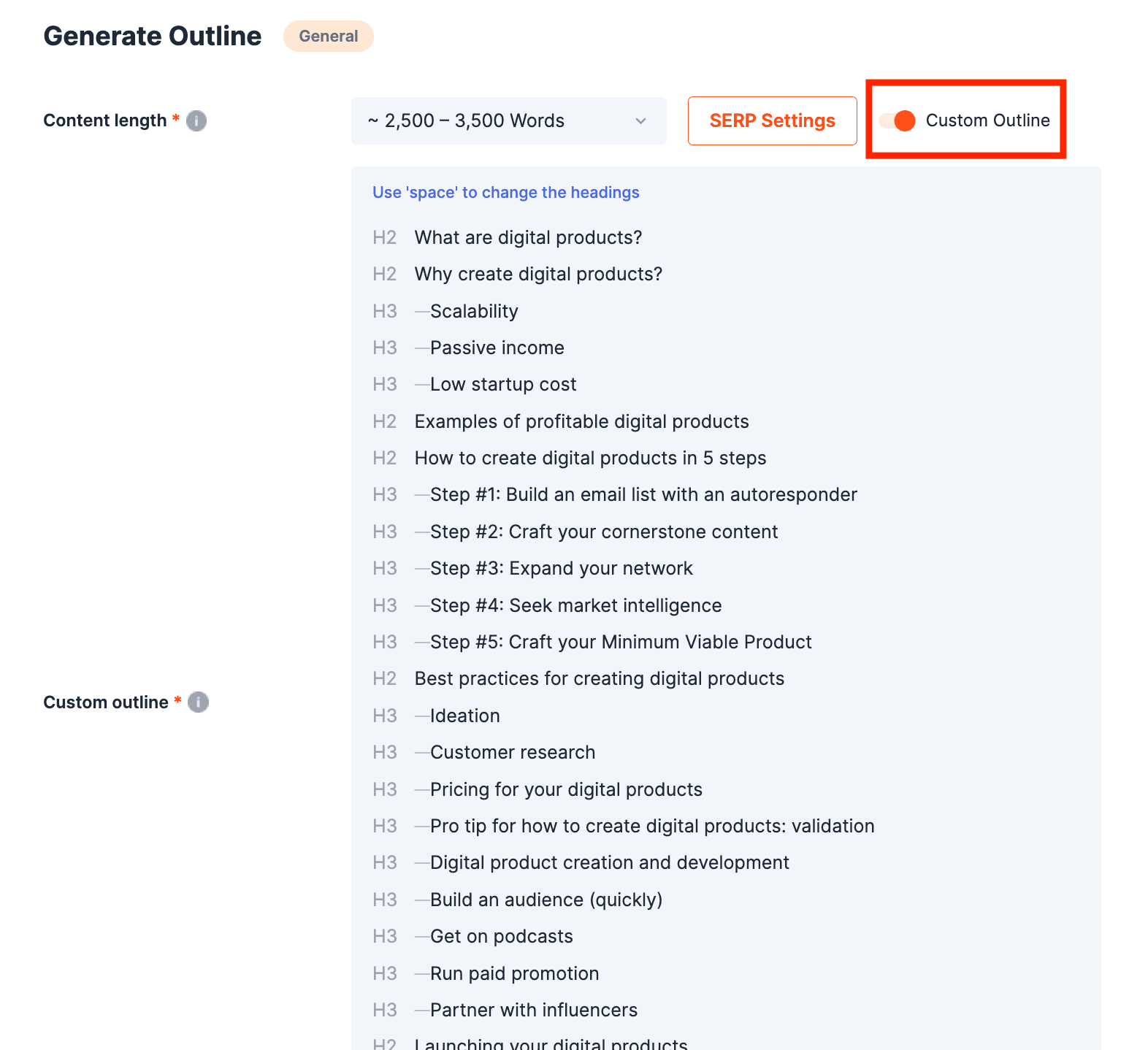Click the 'What are digital products?' heading line
1148x1050 pixels.
(x=528, y=237)
